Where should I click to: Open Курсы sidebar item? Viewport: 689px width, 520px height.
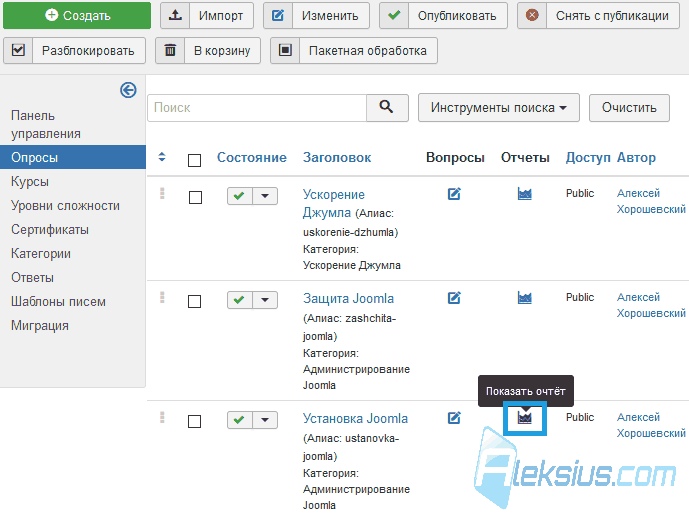point(30,182)
